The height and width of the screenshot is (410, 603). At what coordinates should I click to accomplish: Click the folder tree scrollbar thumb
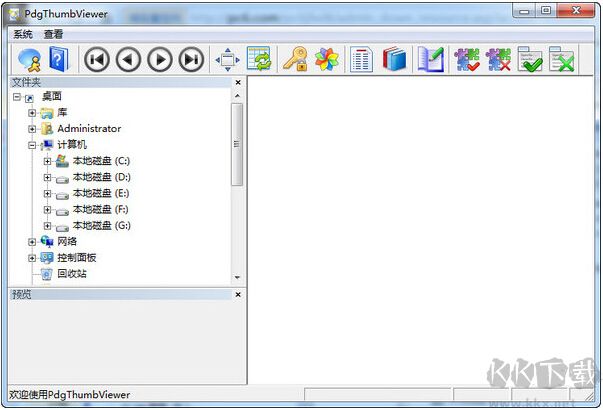(x=237, y=145)
